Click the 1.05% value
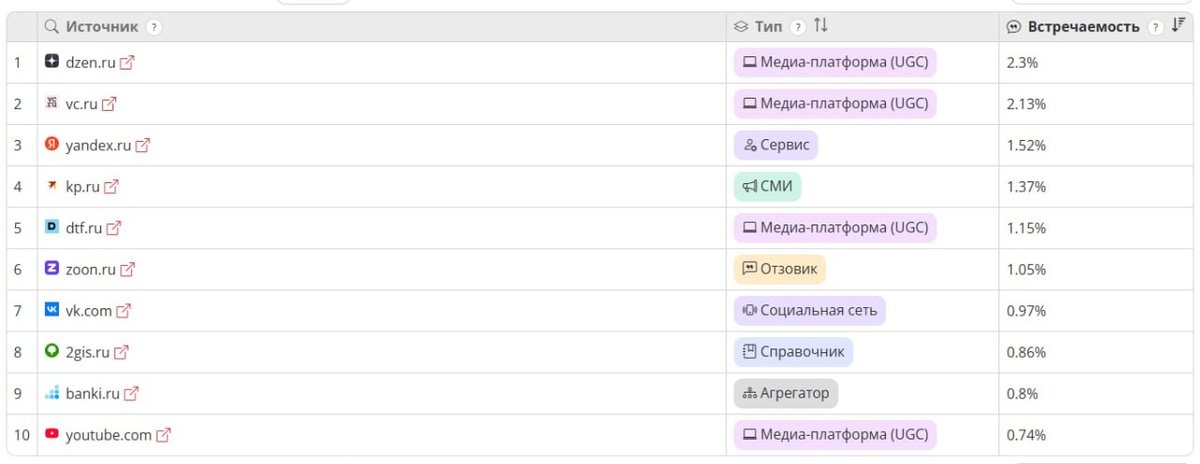This screenshot has height=464, width=1200. tap(1026, 269)
